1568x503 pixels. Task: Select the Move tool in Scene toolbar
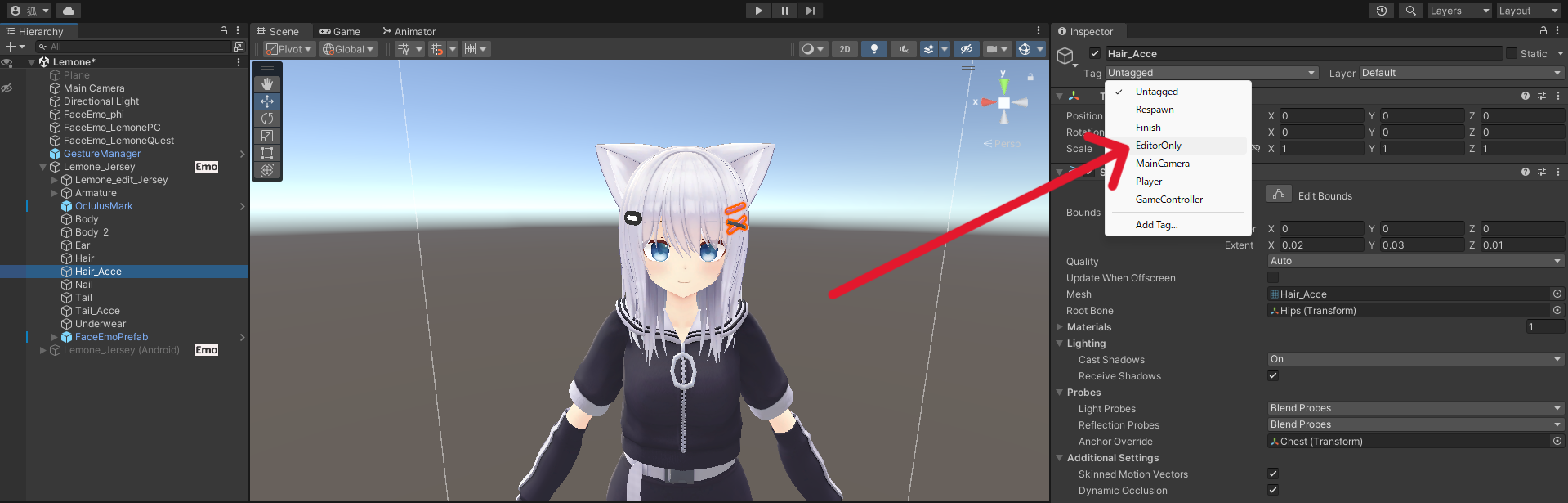click(x=267, y=101)
